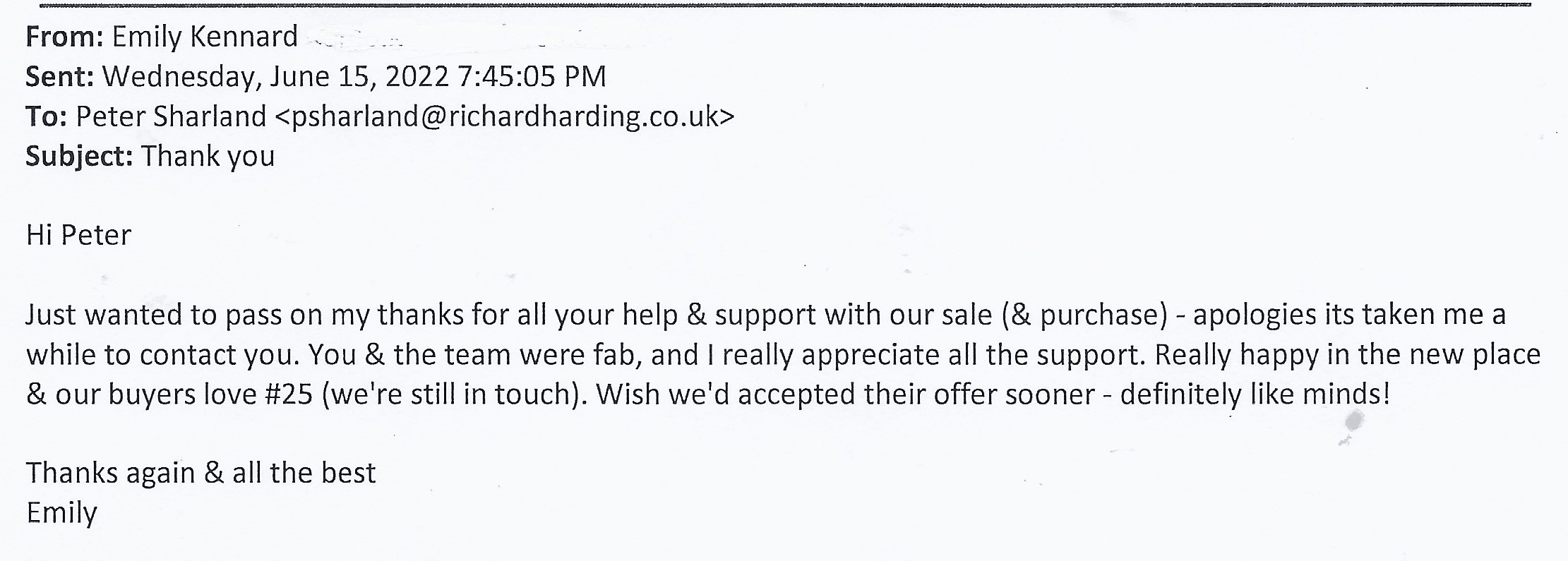Click the bold Subject: label
The height and width of the screenshot is (561, 1568).
pyautogui.click(x=79, y=156)
